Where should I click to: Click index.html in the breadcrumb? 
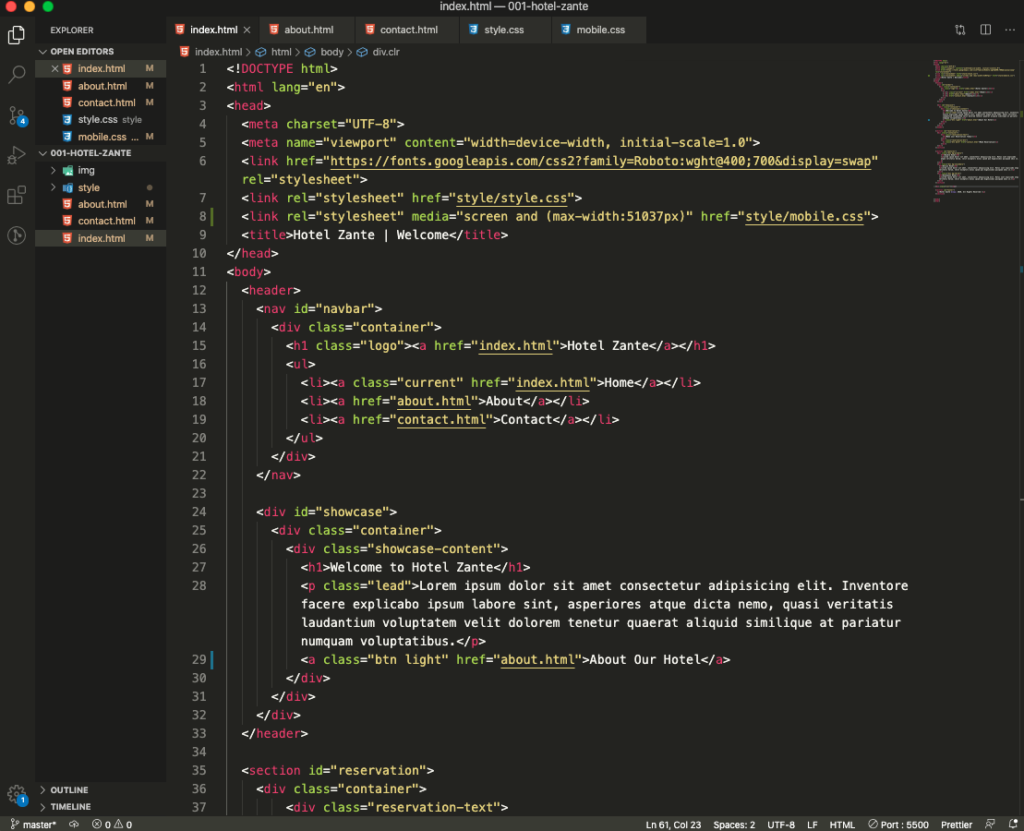pyautogui.click(x=217, y=52)
